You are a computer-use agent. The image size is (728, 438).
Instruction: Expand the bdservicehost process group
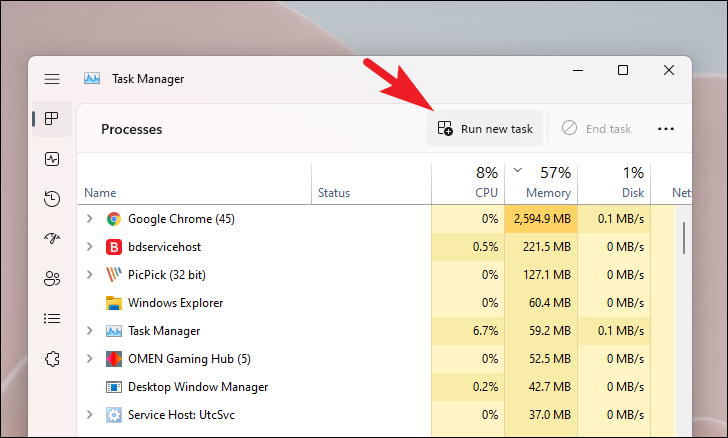[90, 246]
